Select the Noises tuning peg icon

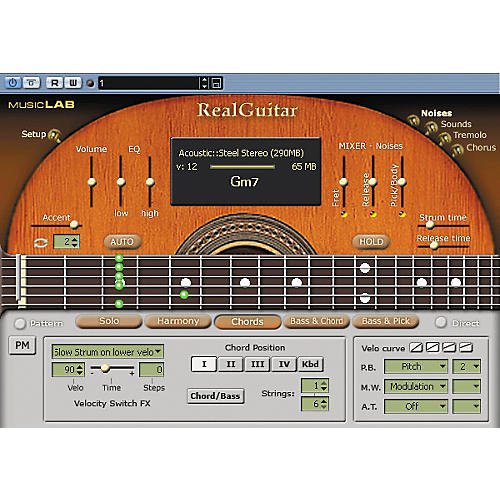point(413,120)
